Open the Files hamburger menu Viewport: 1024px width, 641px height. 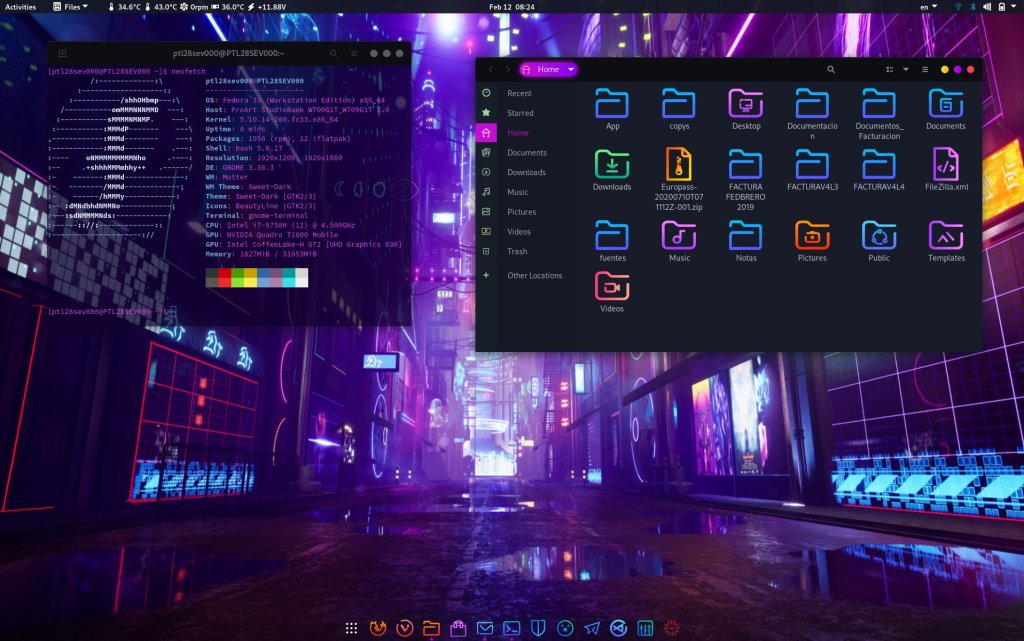click(x=923, y=70)
